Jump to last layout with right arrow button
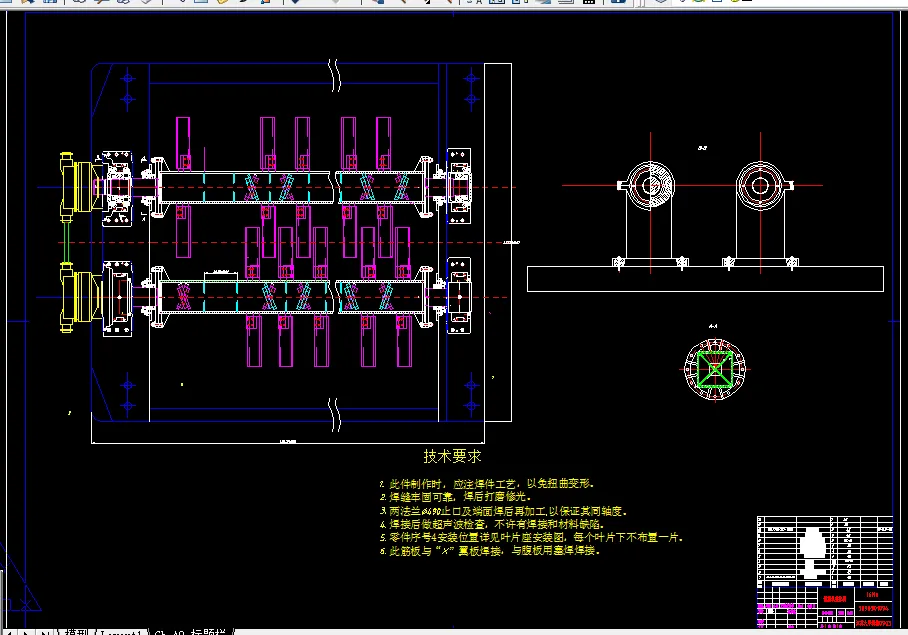908x635 pixels. 46,631
